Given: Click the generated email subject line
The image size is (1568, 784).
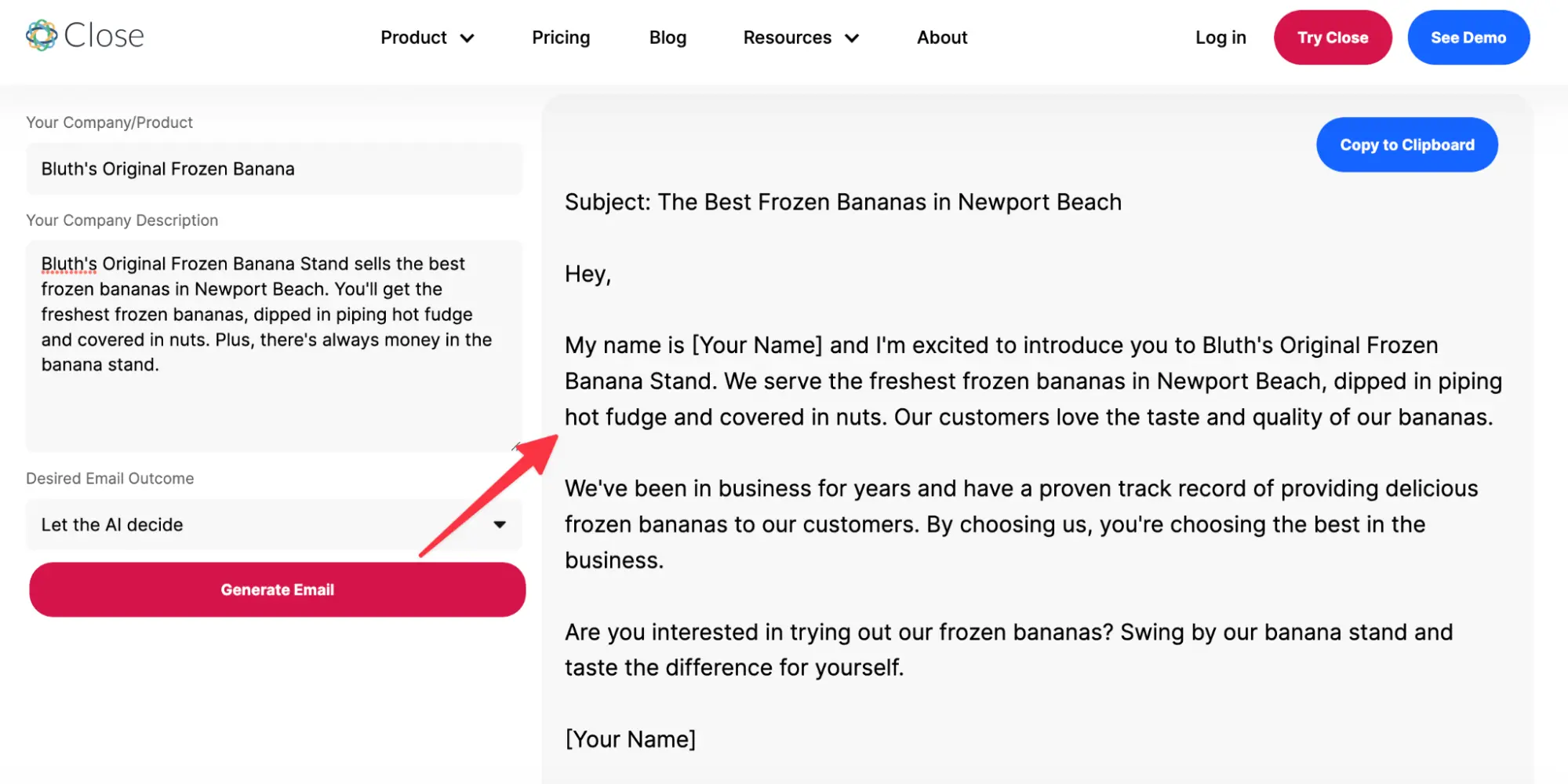Looking at the screenshot, I should pos(842,202).
